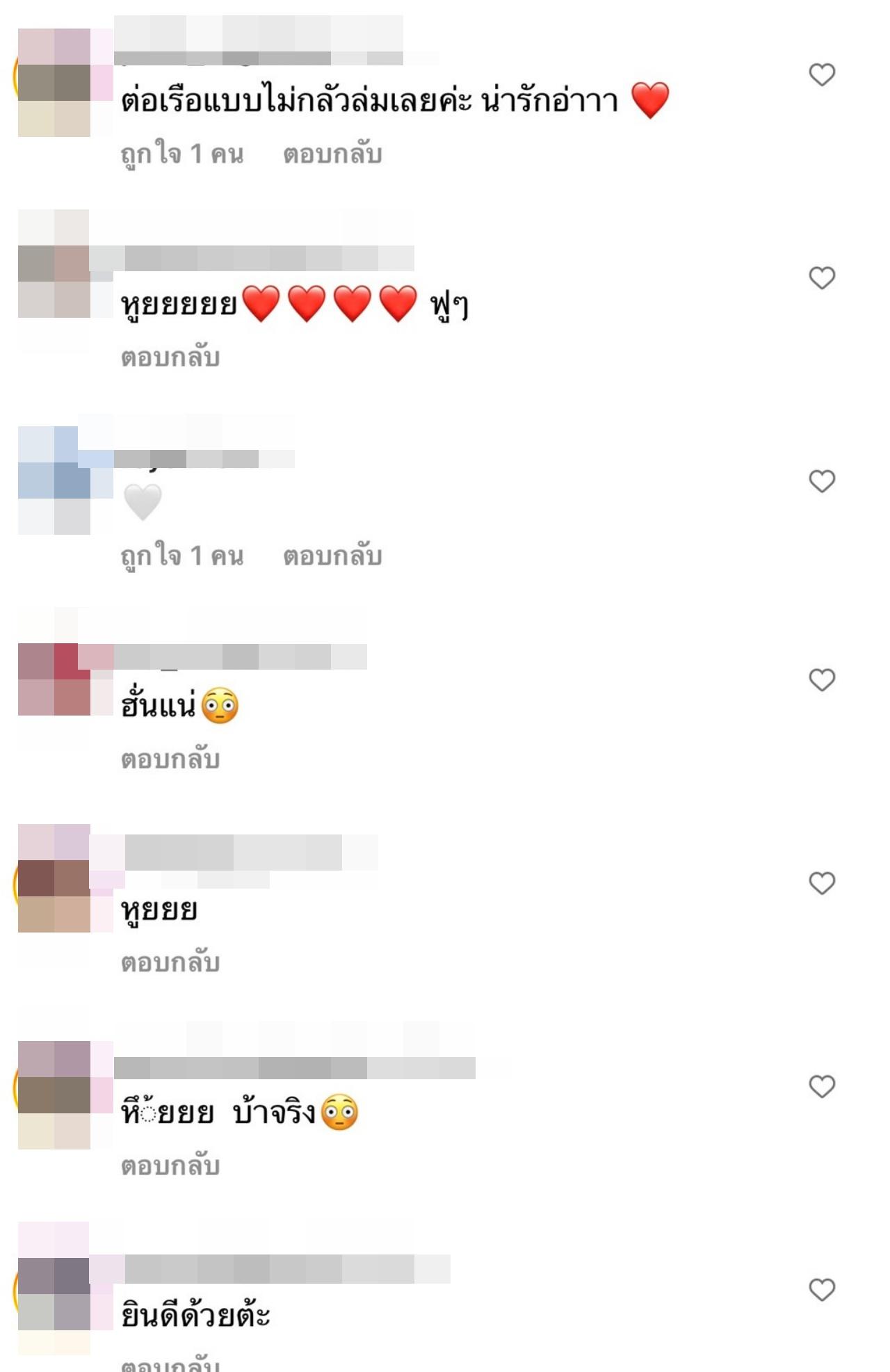Heart the 'บ้าจริง' comment
This screenshot has height=1372, width=890.
pyautogui.click(x=822, y=1086)
